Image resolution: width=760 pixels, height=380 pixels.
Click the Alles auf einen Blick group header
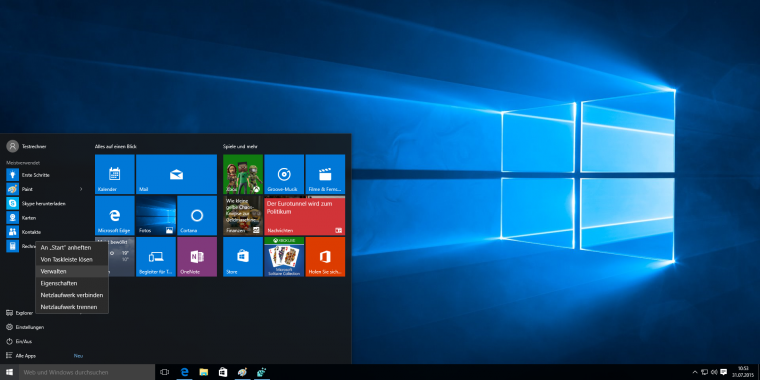115,146
